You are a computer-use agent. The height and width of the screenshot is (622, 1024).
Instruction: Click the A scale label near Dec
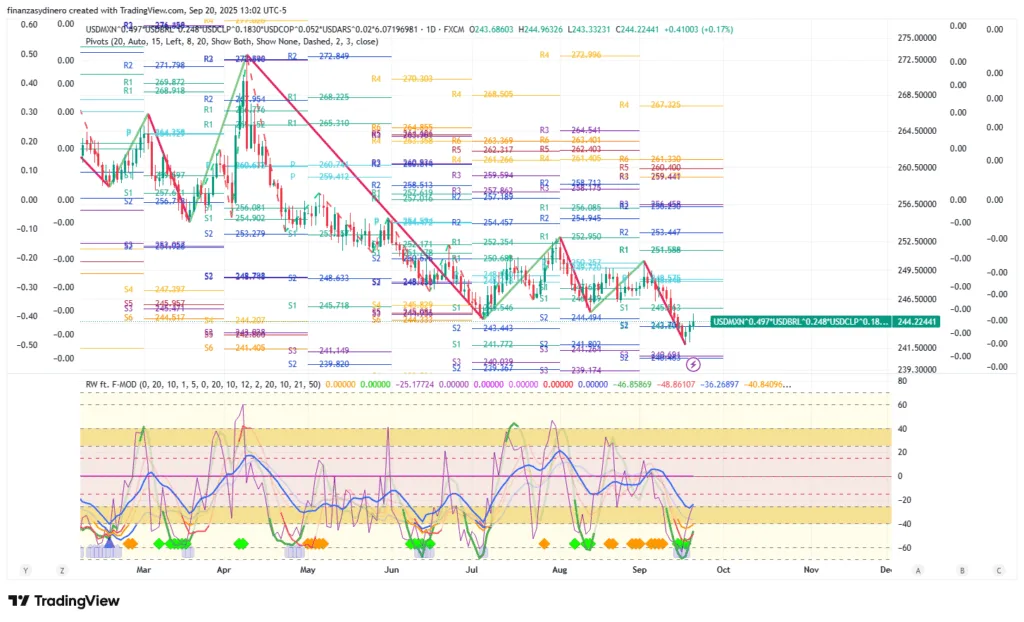click(x=918, y=570)
